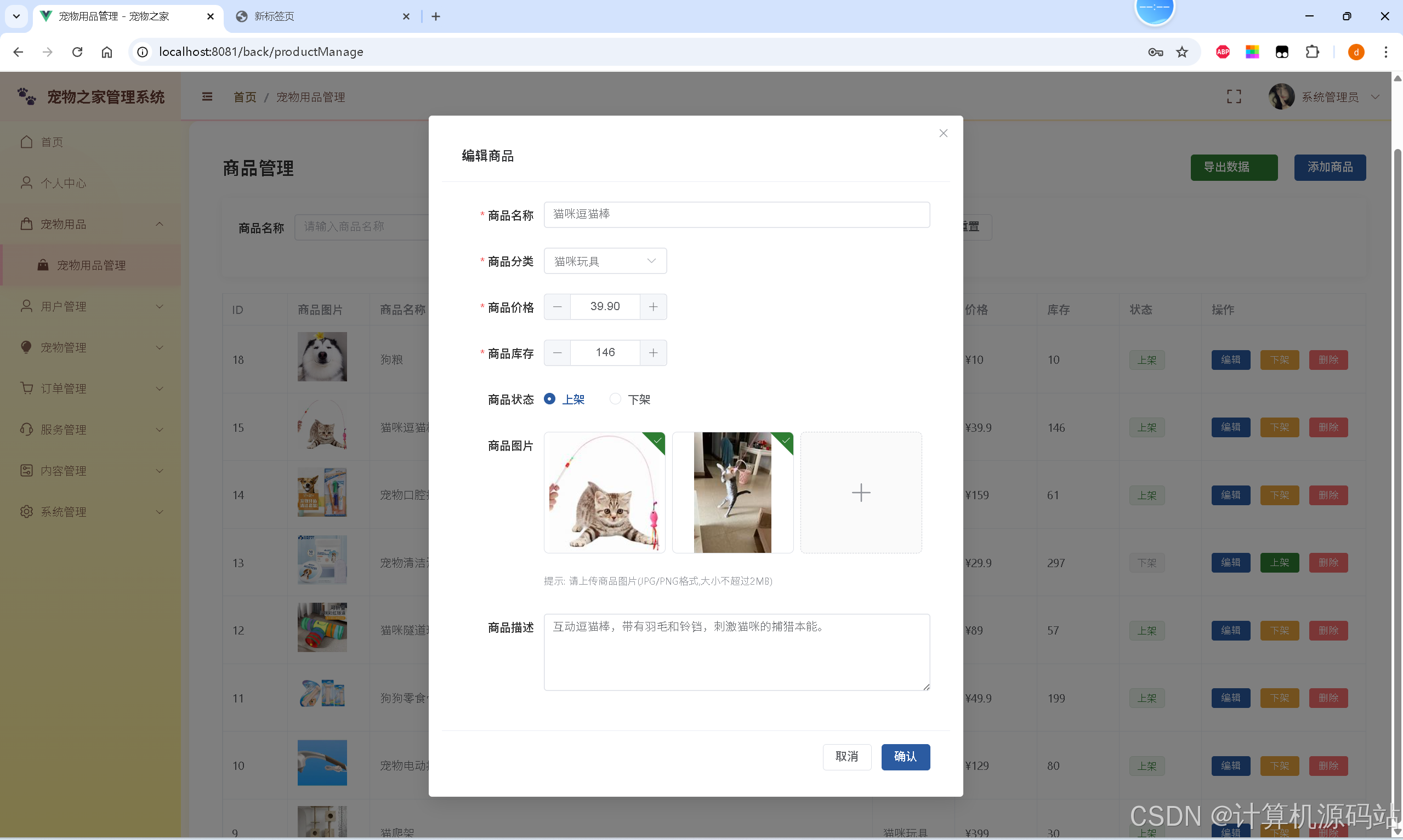1403x840 pixels.
Task: Increase 商品价格 with plus button
Action: pyautogui.click(x=653, y=306)
